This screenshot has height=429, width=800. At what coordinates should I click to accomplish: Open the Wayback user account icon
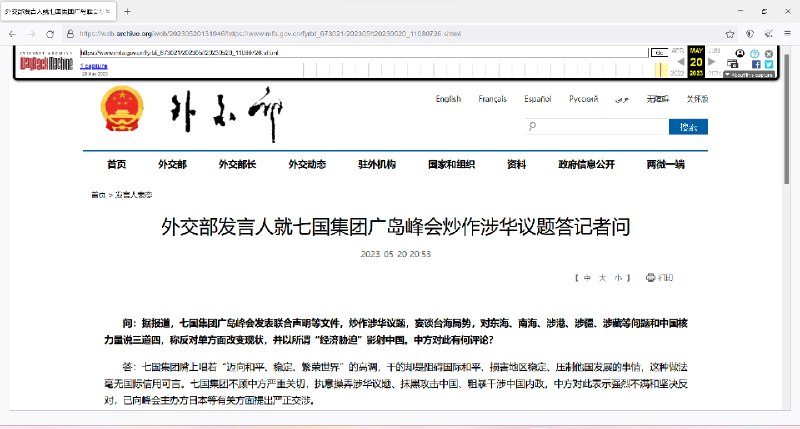pyautogui.click(x=740, y=53)
